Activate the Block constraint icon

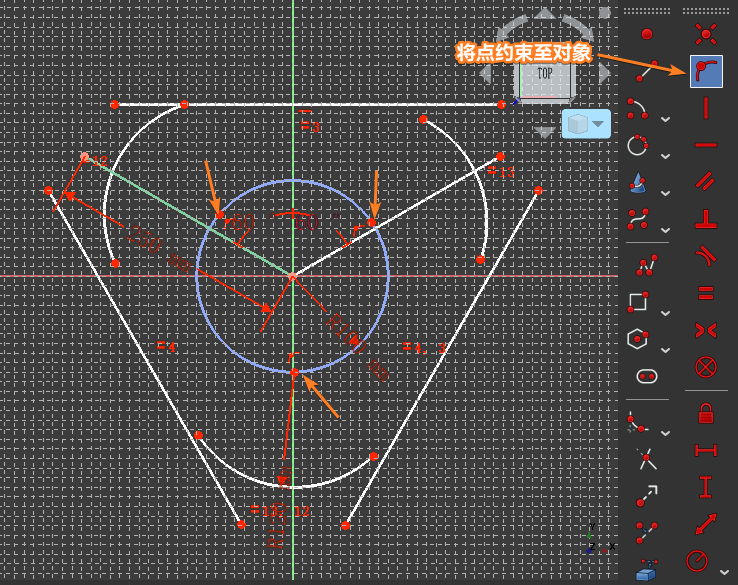[706, 367]
